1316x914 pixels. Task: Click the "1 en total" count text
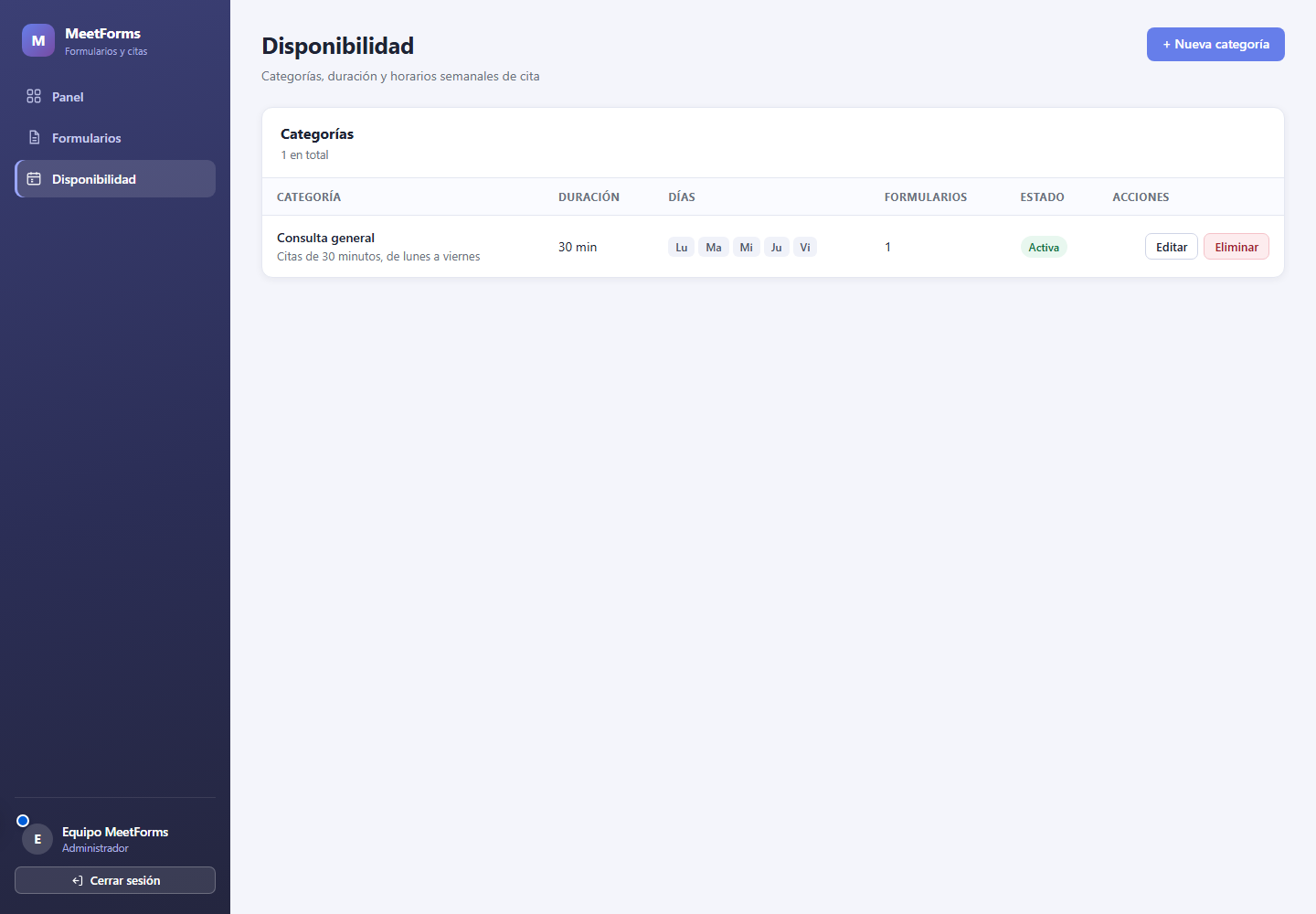[304, 155]
